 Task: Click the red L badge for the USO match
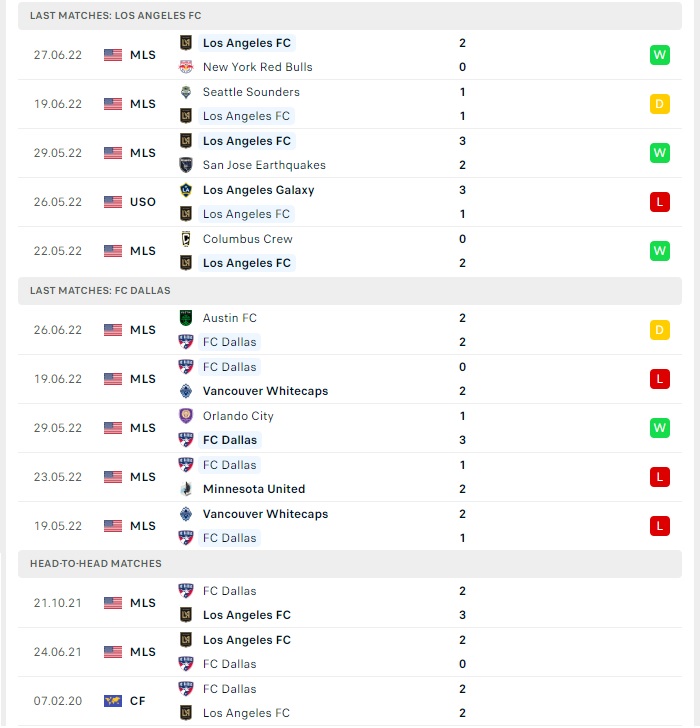(x=660, y=202)
